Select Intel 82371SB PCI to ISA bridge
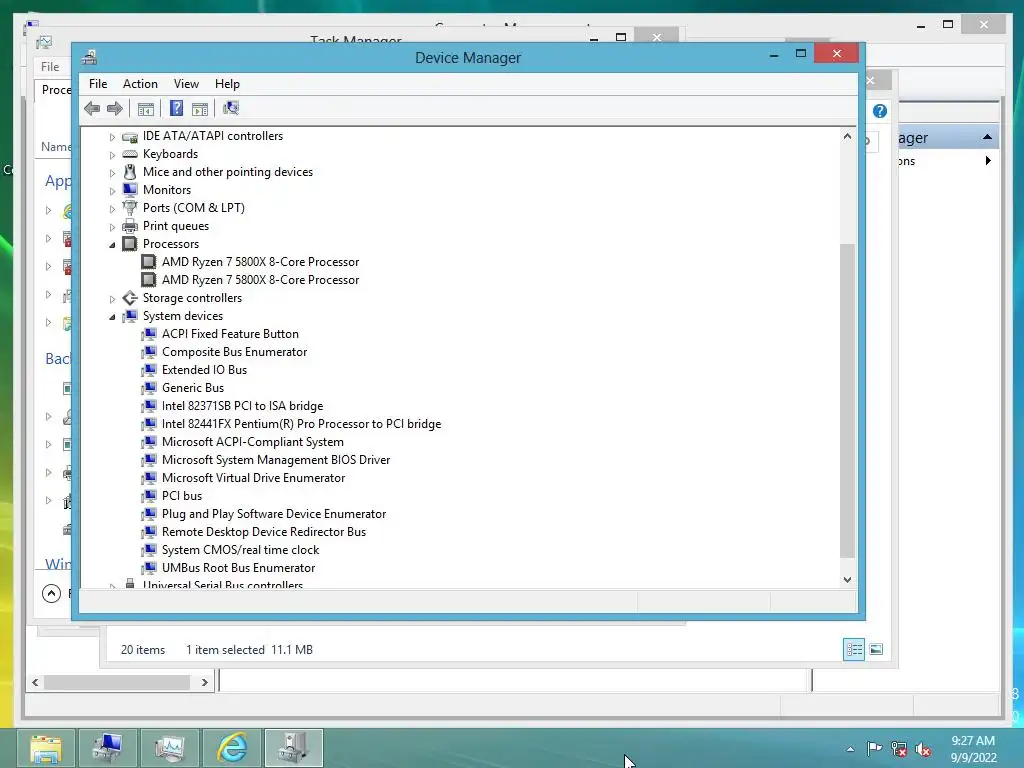The image size is (1024, 768). click(x=242, y=406)
